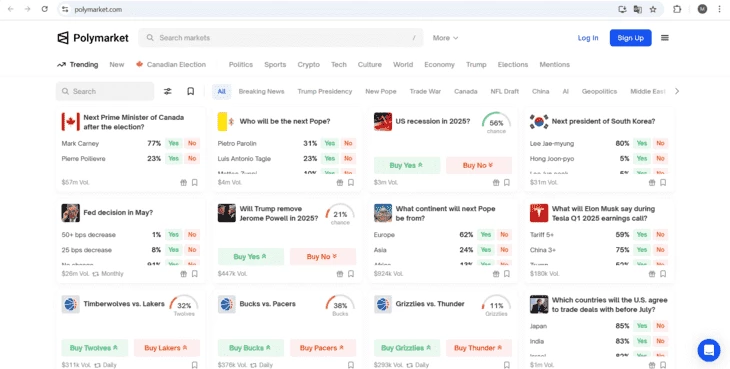Click the Sign Up button
The height and width of the screenshot is (369, 730).
630,38
